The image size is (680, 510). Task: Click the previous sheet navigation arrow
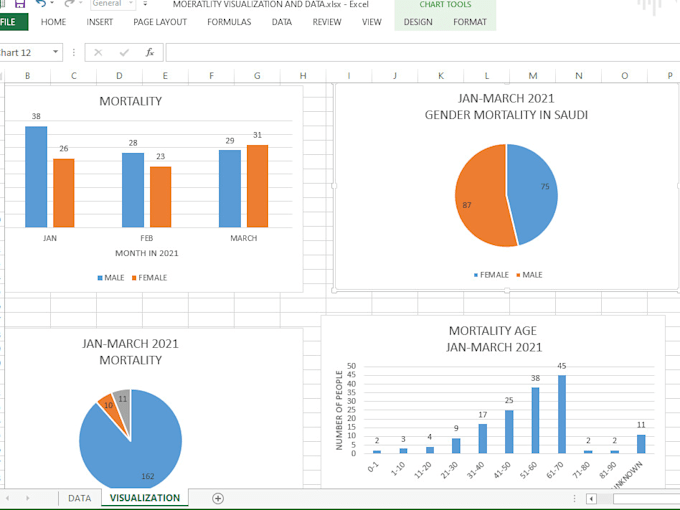pyautogui.click(x=7, y=498)
